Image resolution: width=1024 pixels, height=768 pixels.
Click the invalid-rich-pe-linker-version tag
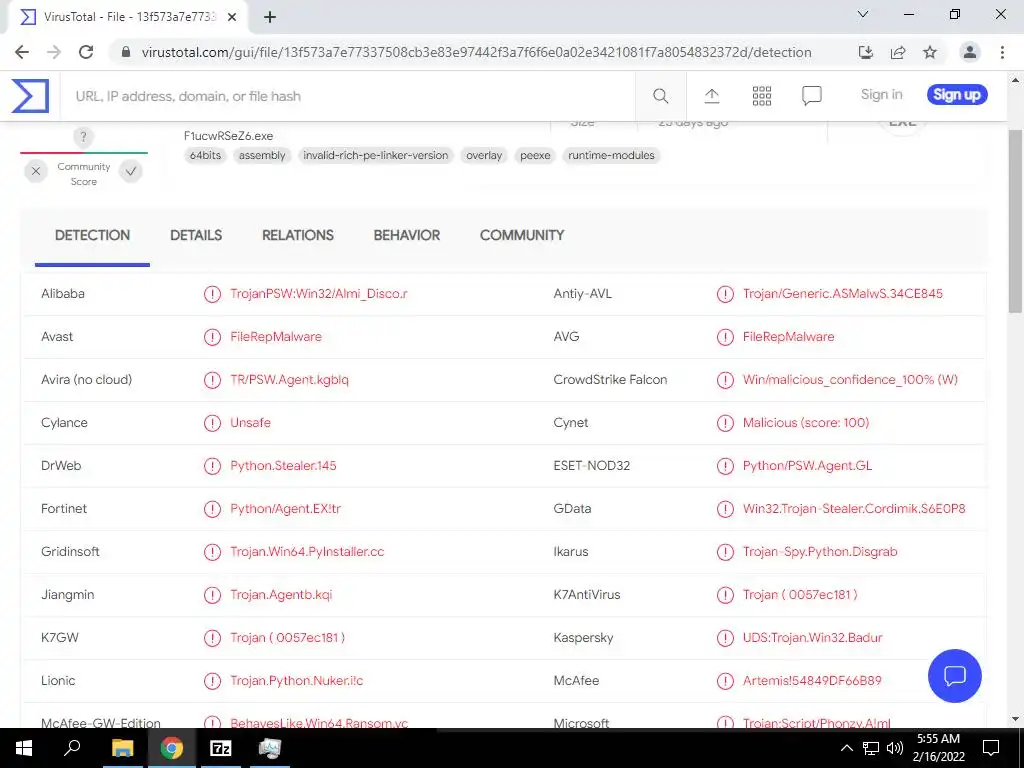[x=376, y=155]
